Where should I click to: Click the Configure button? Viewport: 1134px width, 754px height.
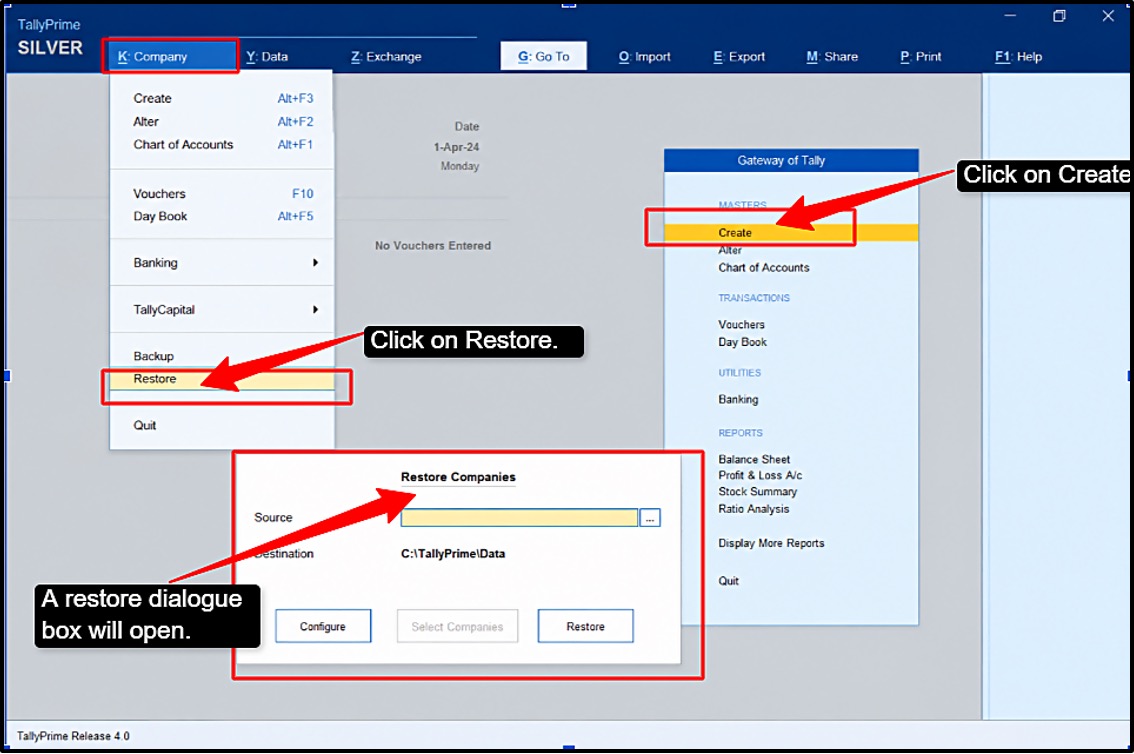point(323,626)
